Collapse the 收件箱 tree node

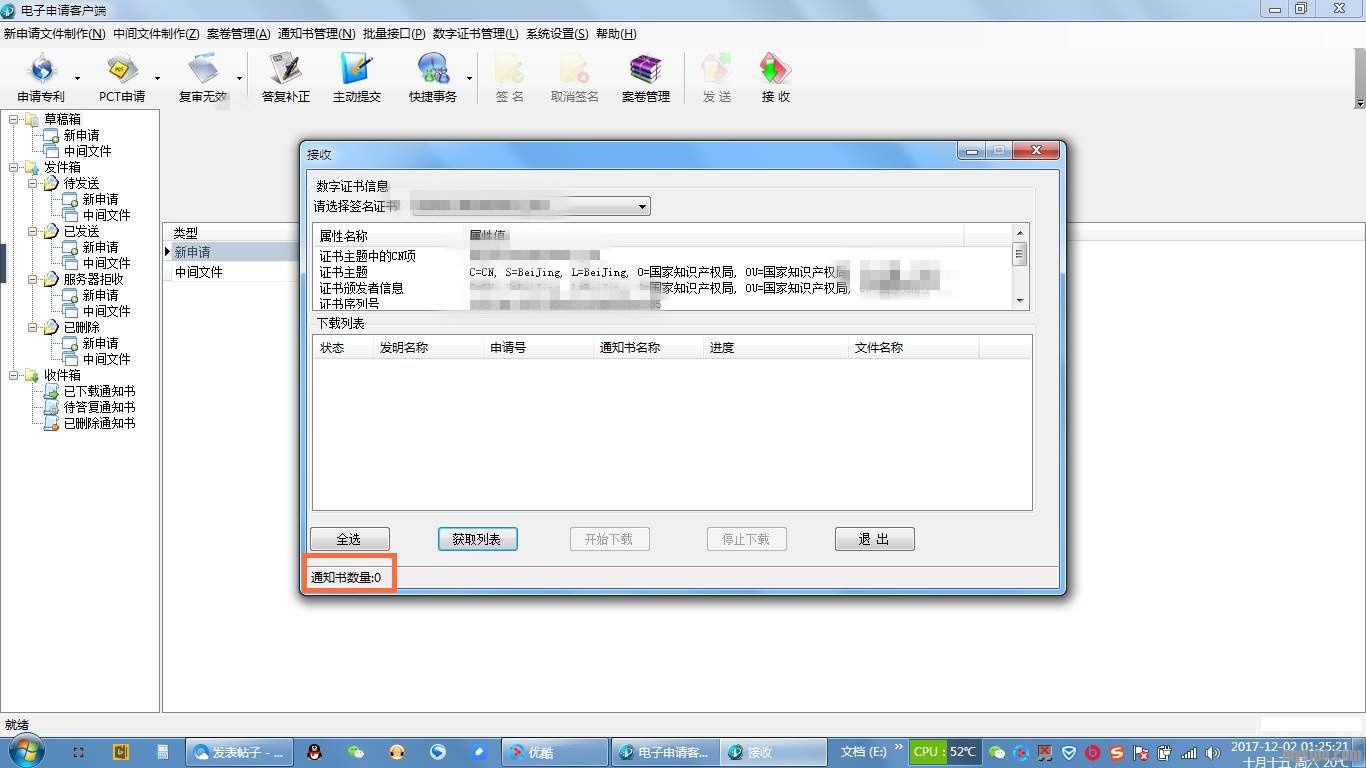click(15, 376)
